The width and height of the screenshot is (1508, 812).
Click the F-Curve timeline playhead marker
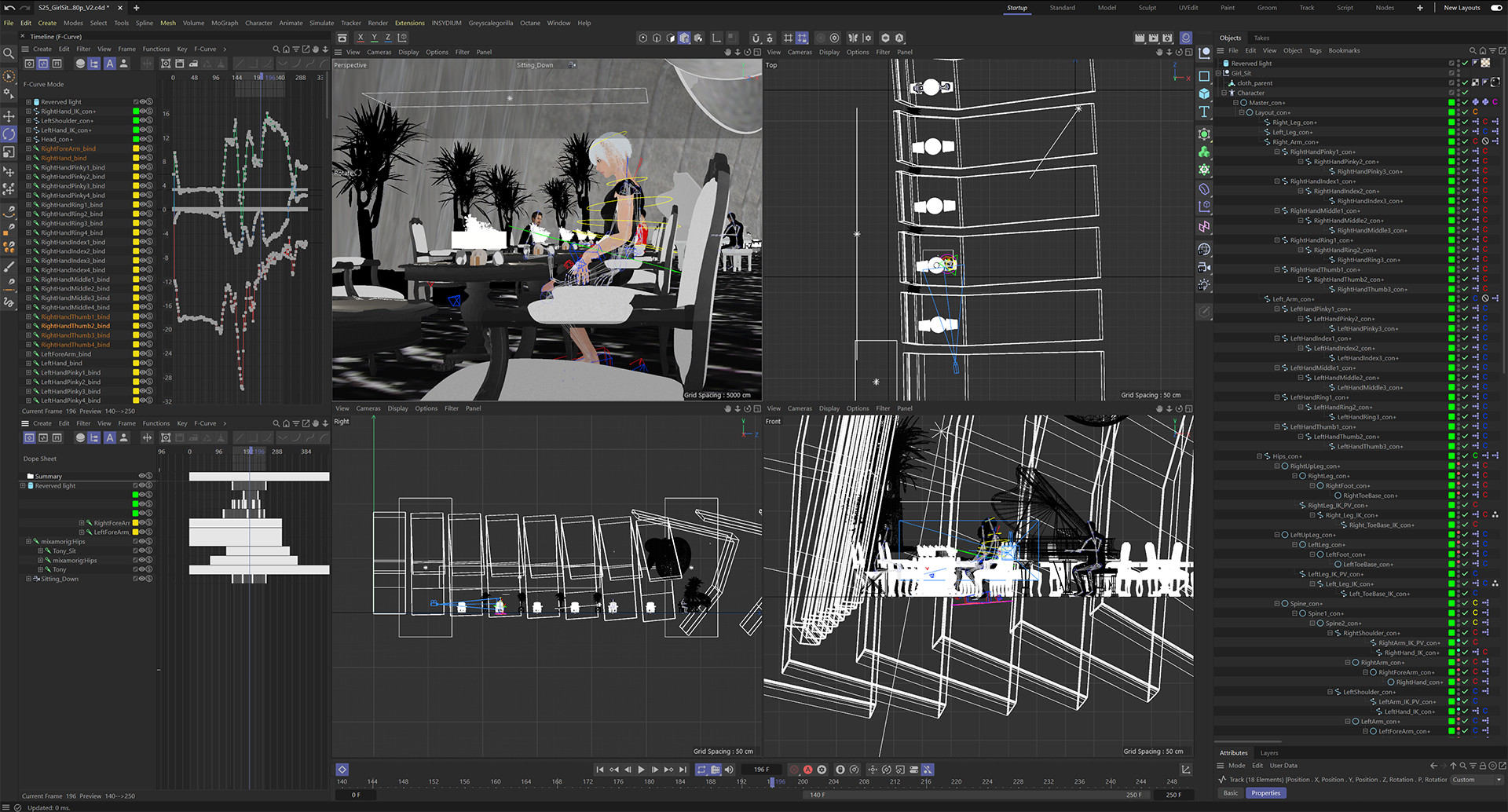tap(260, 77)
